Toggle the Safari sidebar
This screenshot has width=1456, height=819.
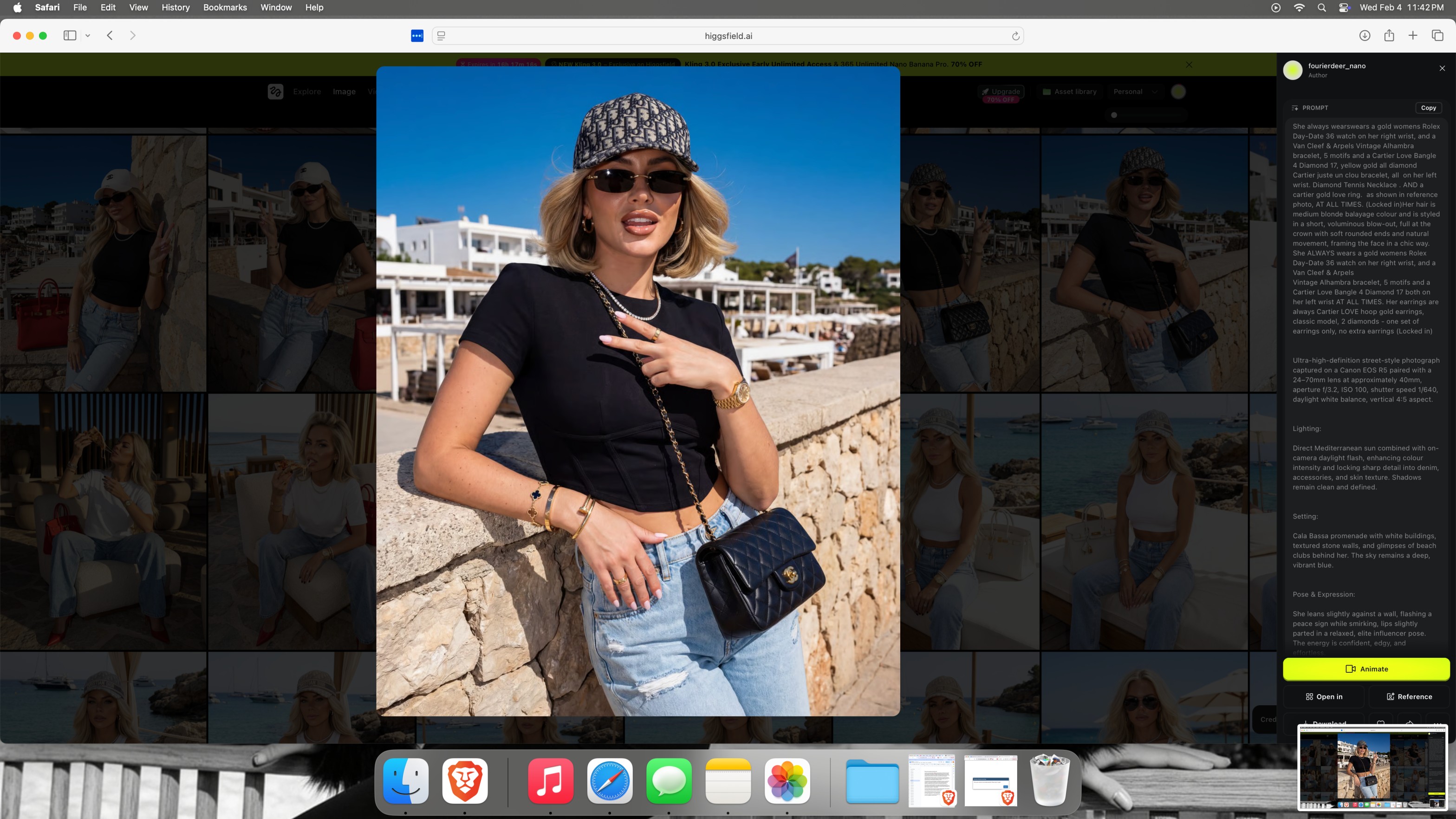[70, 36]
